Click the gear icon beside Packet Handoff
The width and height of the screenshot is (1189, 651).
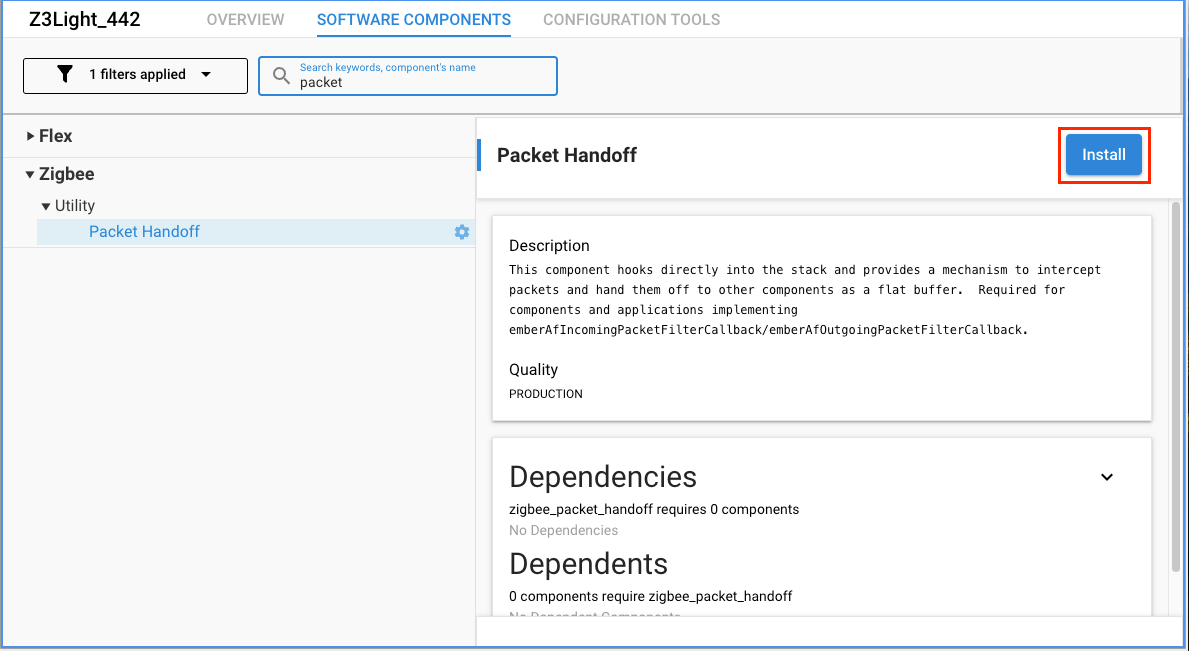(461, 232)
